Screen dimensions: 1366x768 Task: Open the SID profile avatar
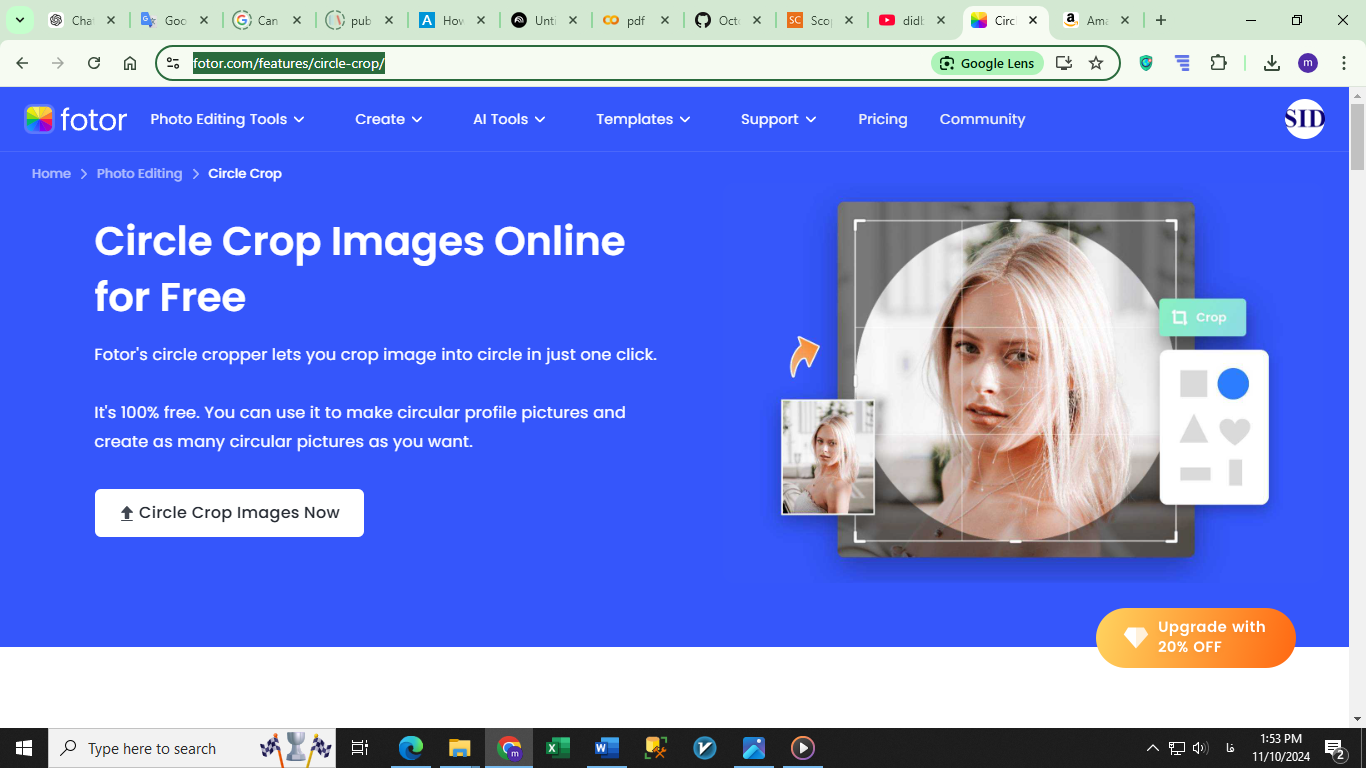(x=1304, y=119)
